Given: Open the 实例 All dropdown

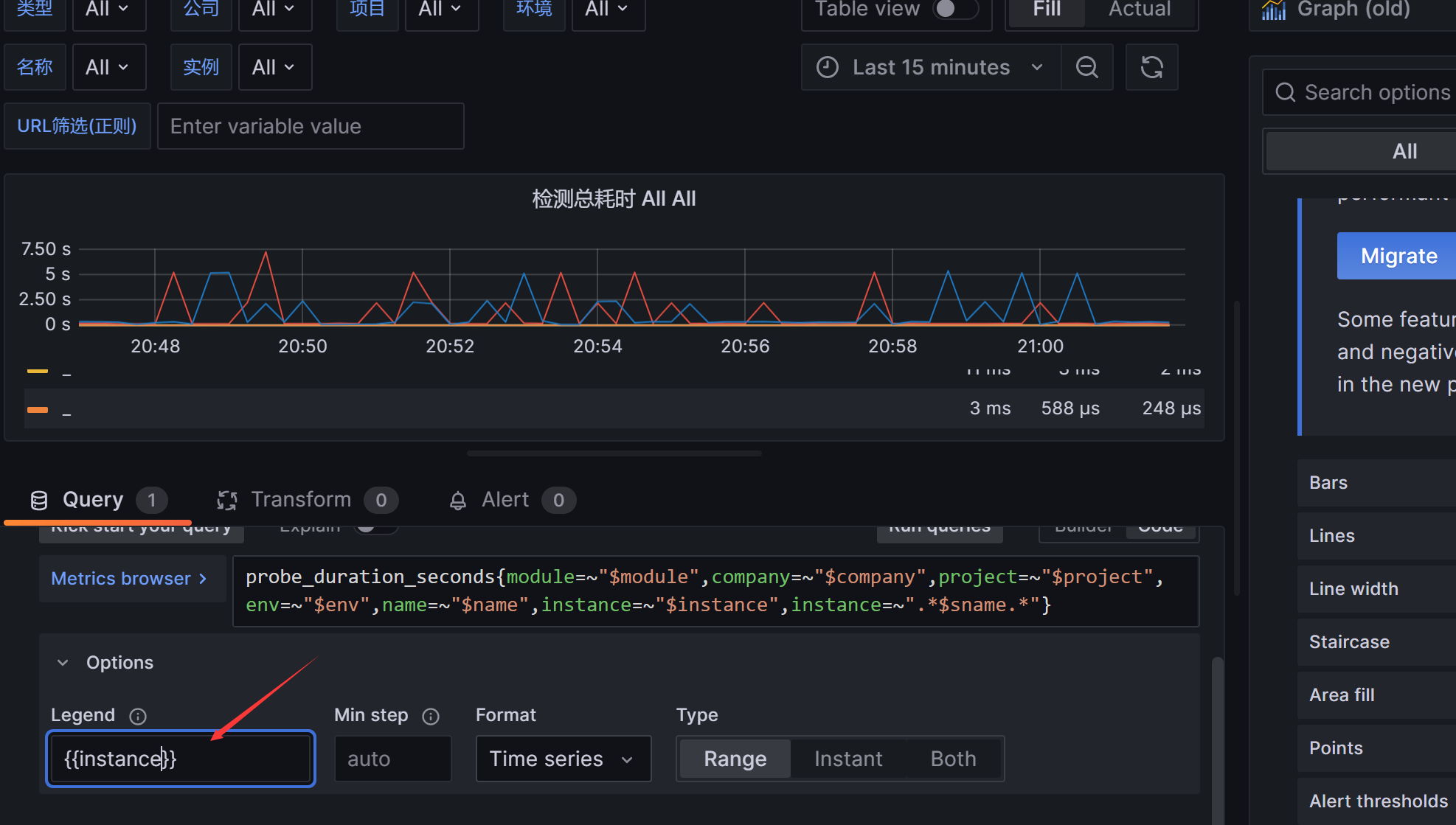Looking at the screenshot, I should [274, 67].
